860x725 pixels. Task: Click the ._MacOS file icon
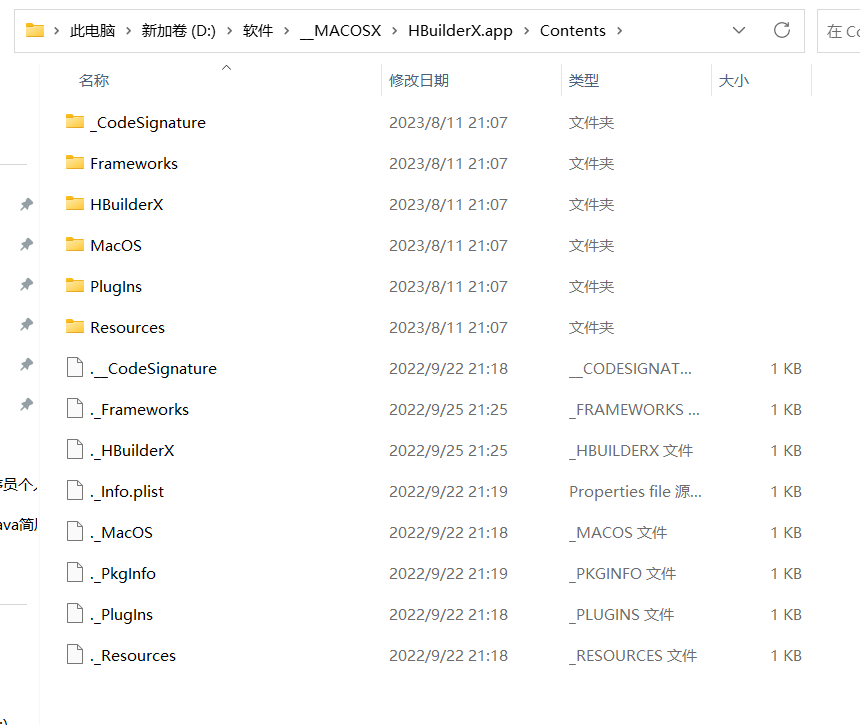[x=75, y=531]
